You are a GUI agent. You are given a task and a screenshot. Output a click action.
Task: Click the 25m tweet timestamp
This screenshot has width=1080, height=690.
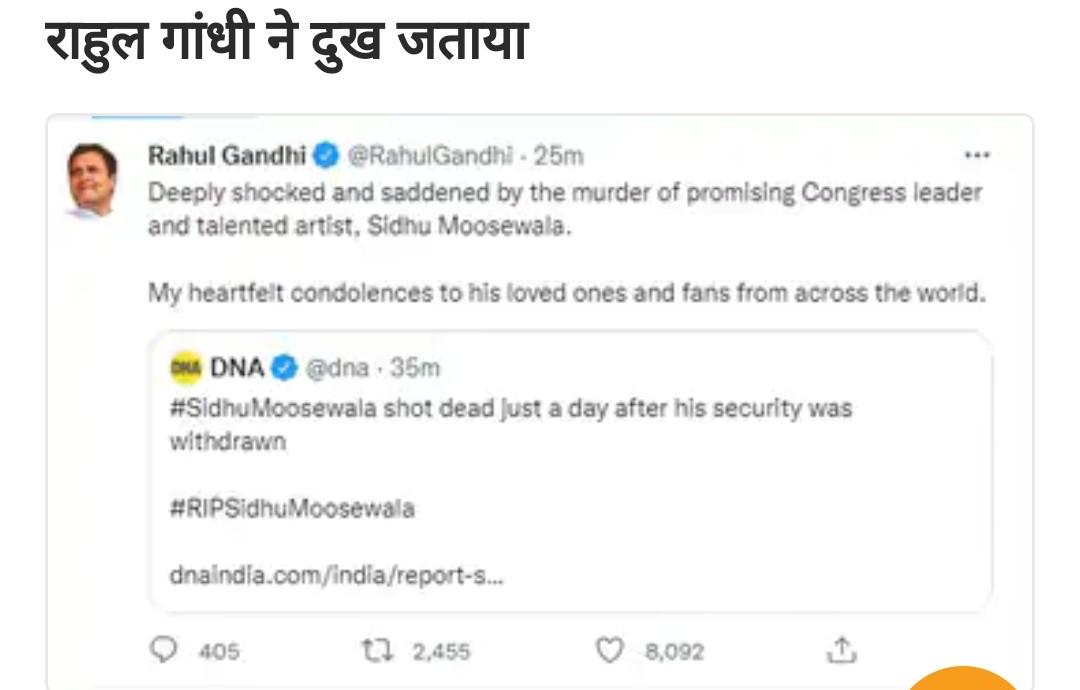558,155
